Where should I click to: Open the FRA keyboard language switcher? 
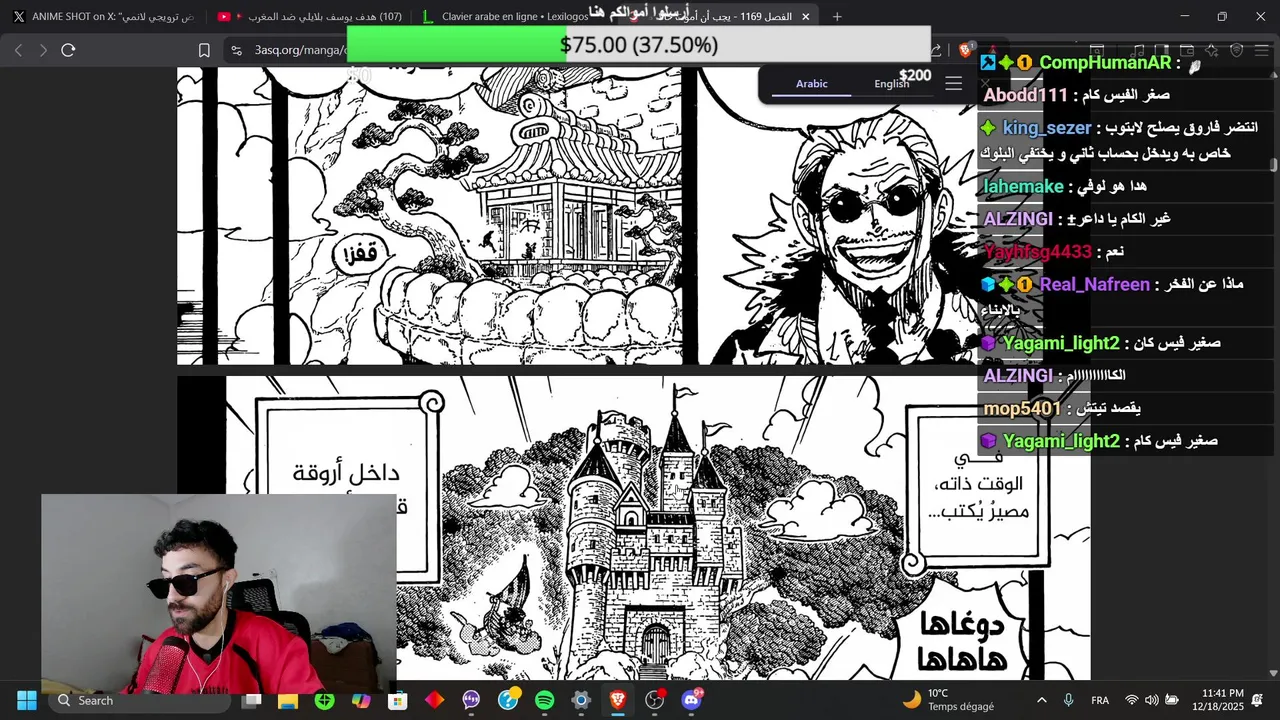(x=1100, y=700)
